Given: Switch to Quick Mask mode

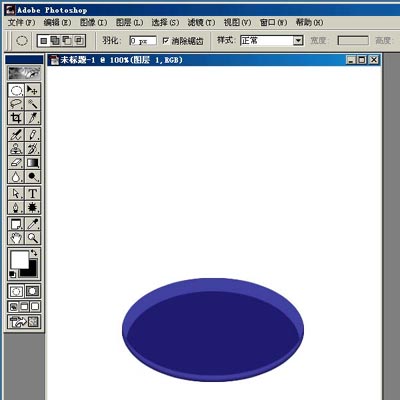Looking at the screenshot, I should coord(32,291).
